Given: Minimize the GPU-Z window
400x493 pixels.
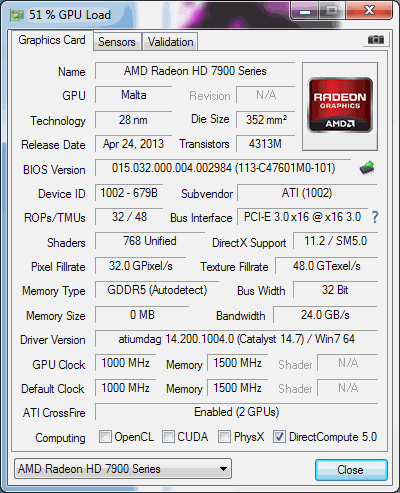Looking at the screenshot, I should (305, 12).
